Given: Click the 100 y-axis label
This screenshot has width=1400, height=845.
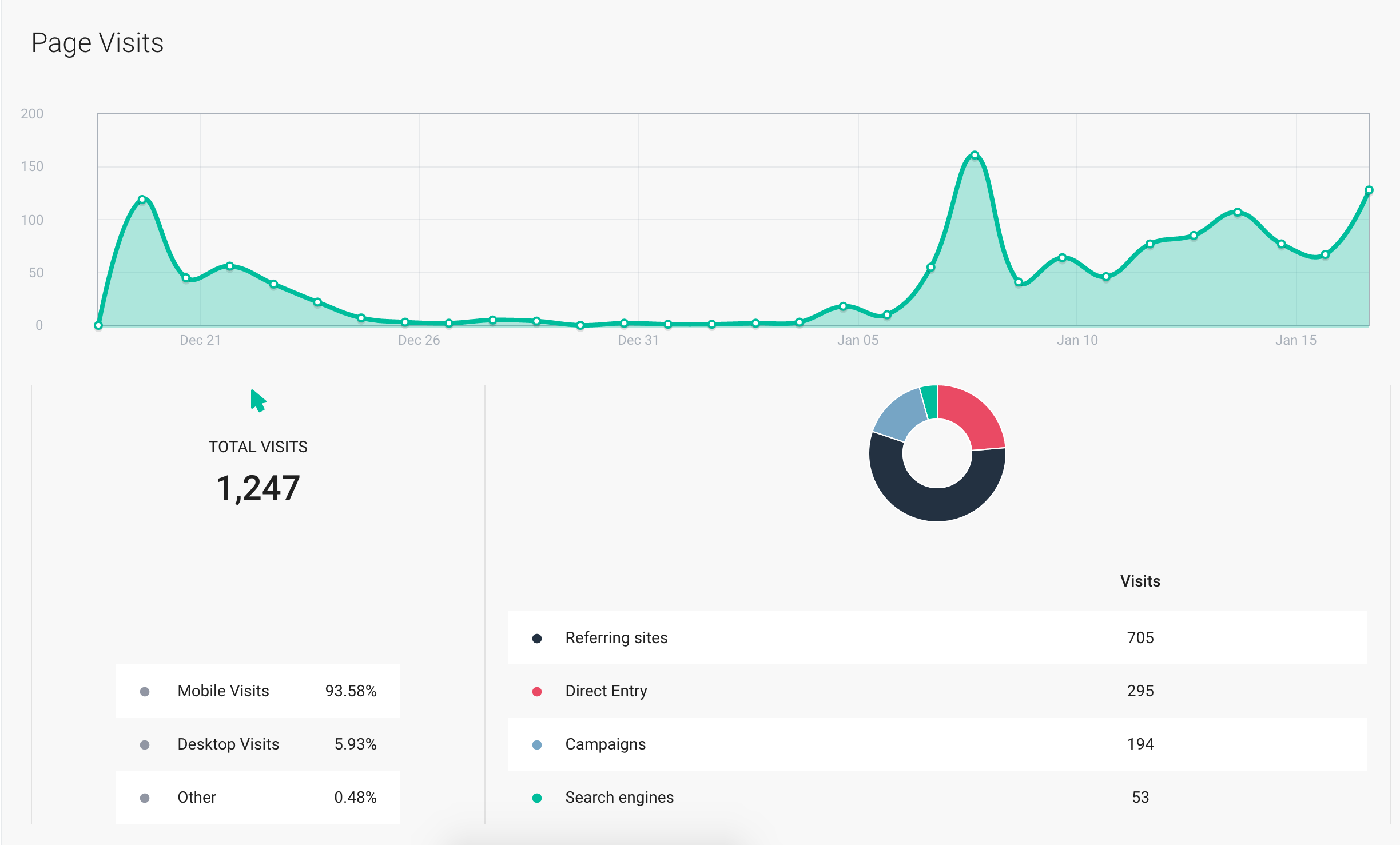Looking at the screenshot, I should click(x=32, y=220).
